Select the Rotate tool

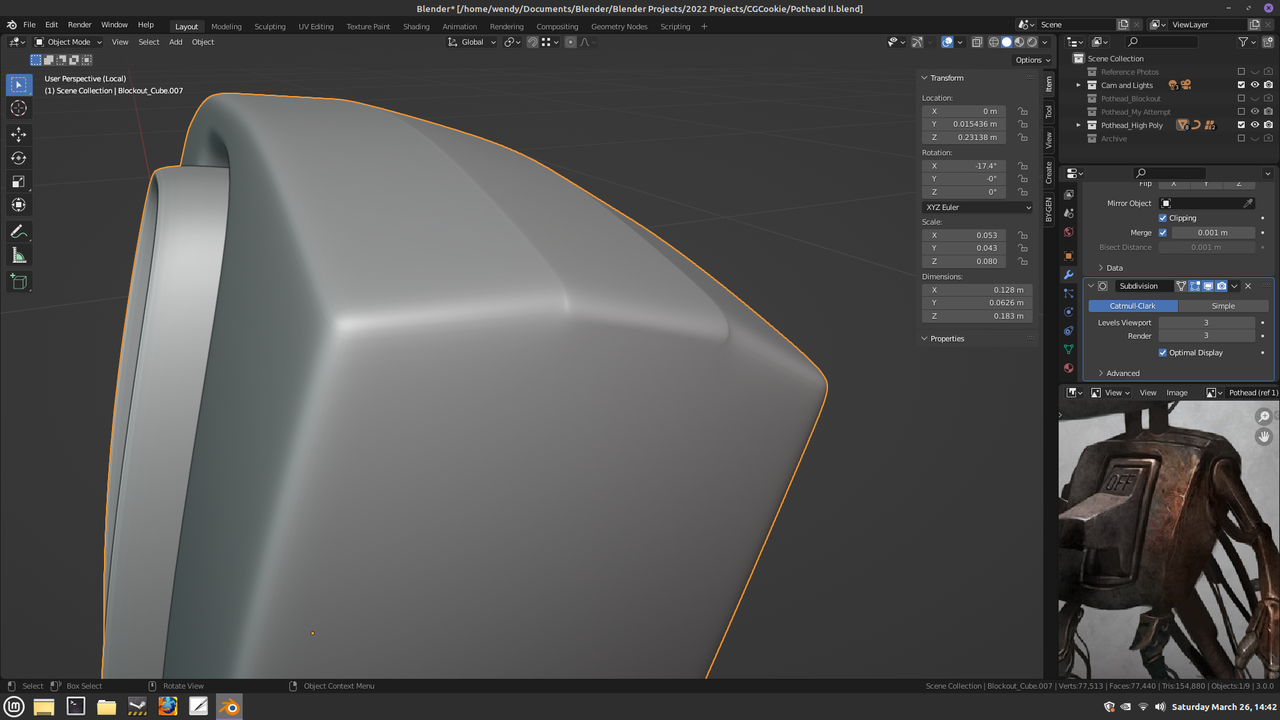[x=18, y=158]
